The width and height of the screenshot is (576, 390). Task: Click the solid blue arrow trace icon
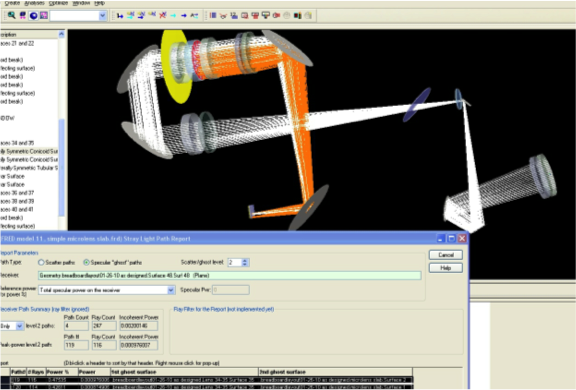click(184, 16)
